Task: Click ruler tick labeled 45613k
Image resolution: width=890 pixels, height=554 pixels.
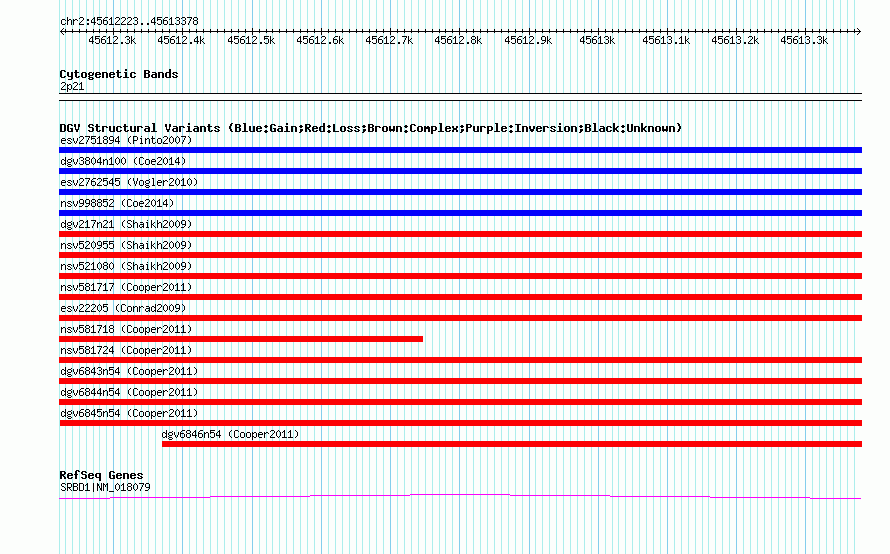Action: click(597, 40)
